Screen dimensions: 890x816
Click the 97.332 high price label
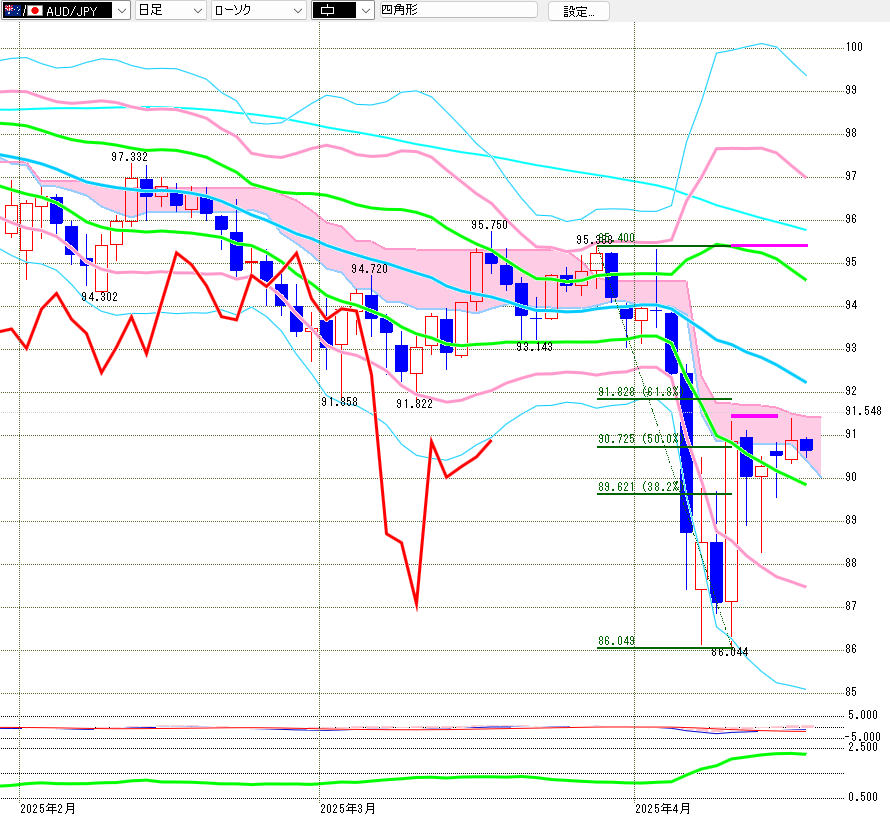pos(129,157)
